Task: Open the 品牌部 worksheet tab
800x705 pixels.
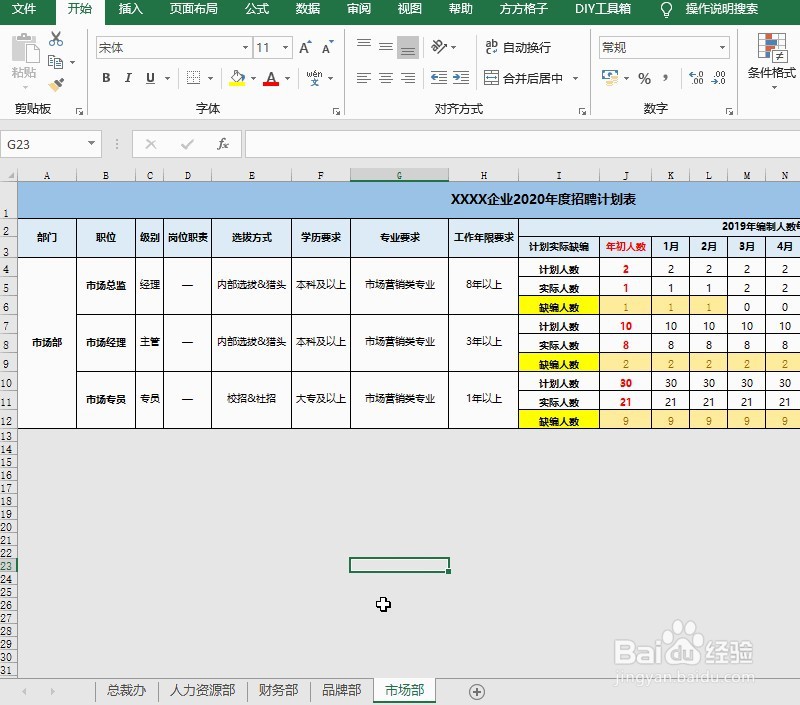Action: [x=340, y=690]
